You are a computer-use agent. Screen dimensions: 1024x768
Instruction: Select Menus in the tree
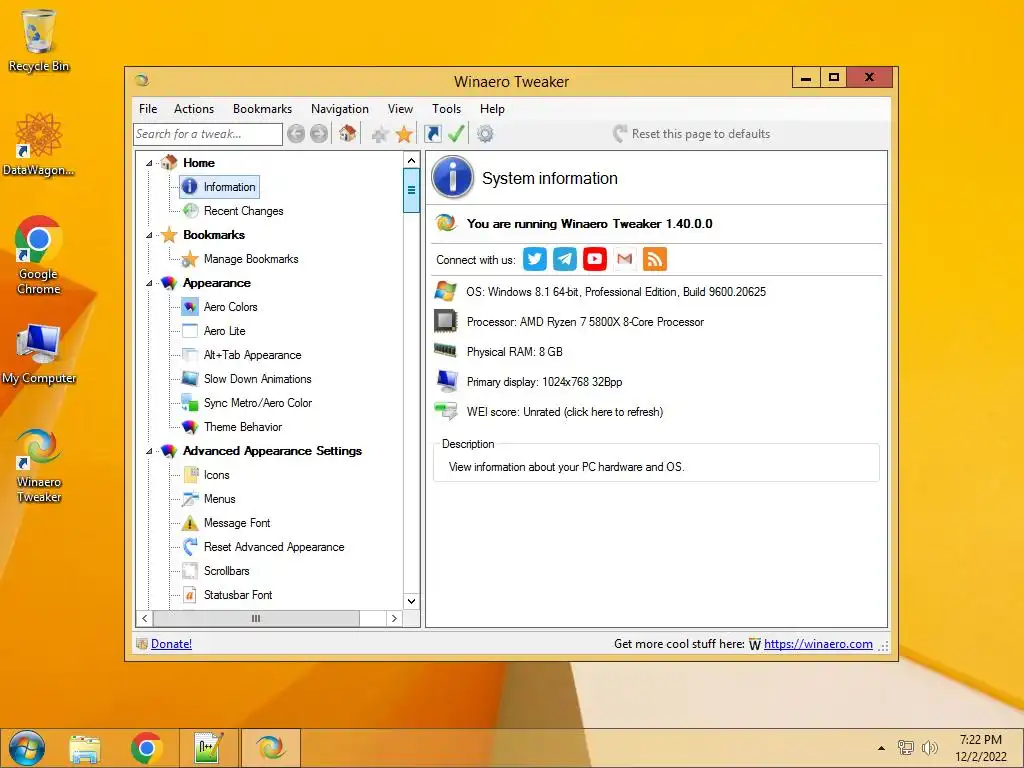click(219, 499)
